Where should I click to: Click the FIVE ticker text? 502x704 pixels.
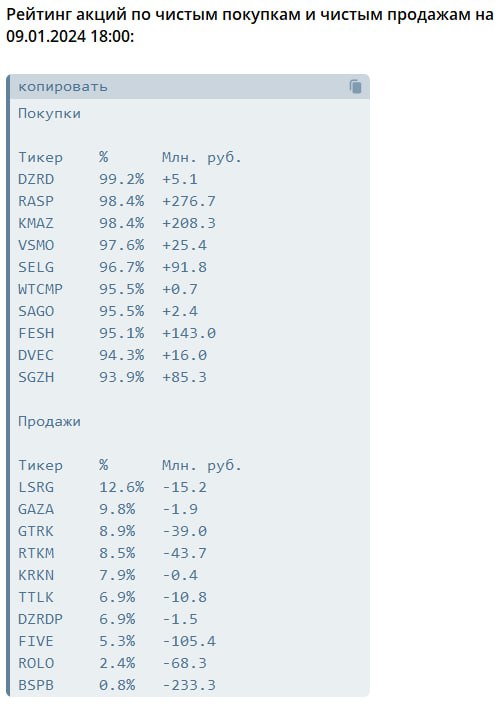pyautogui.click(x=36, y=641)
